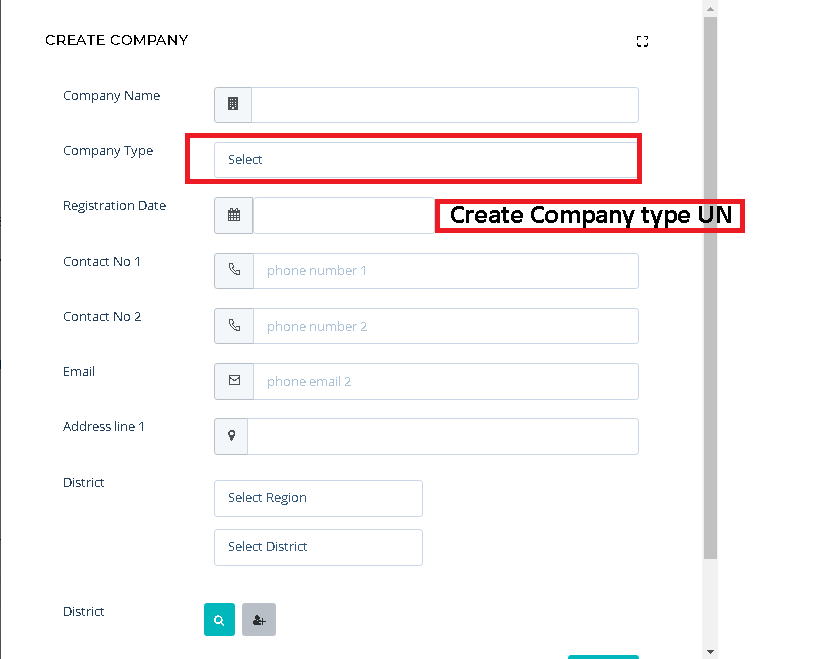This screenshot has width=821, height=659.
Task: Click the Address line 1 input field
Action: point(443,437)
